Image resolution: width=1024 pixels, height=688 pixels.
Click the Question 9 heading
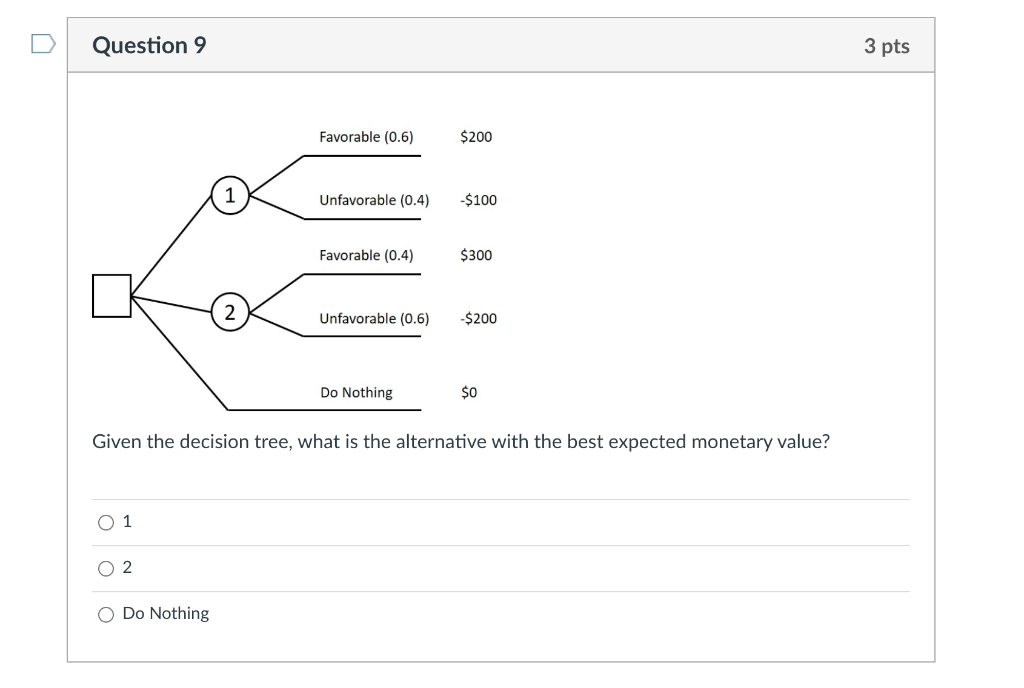149,45
